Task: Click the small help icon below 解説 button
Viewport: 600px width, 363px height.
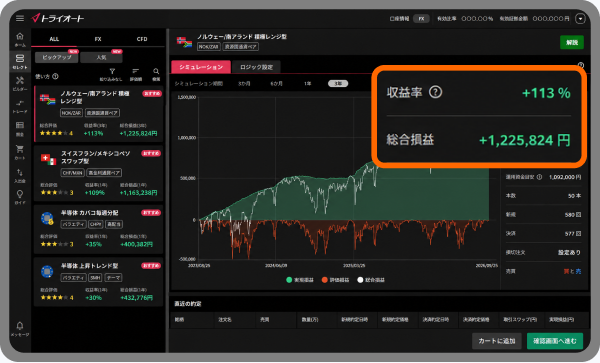Action: pos(581,65)
